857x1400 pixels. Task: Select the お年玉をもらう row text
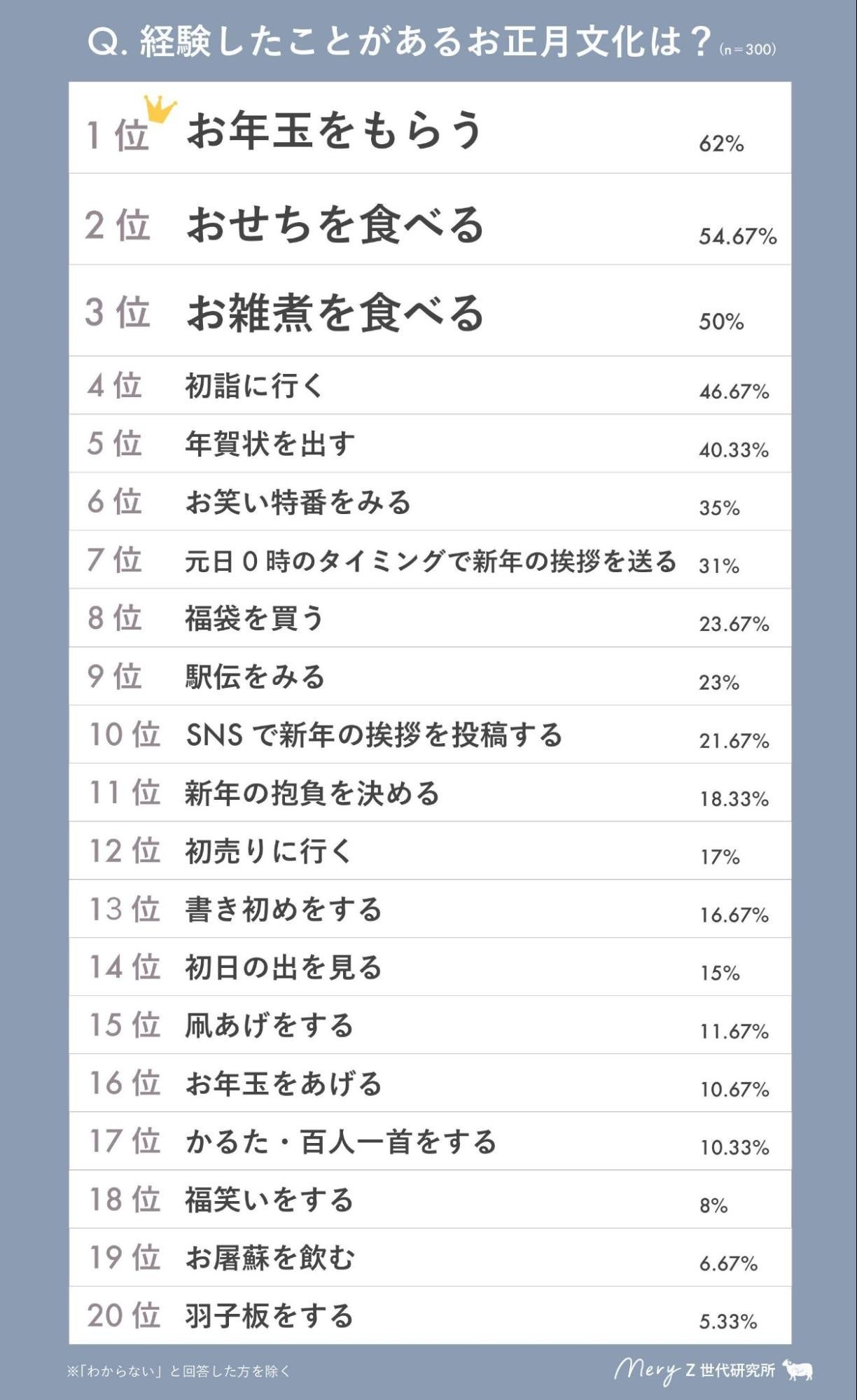tap(334, 131)
